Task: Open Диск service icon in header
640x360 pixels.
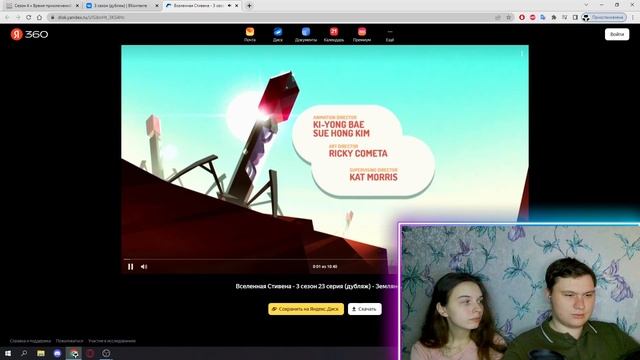Action: tap(278, 35)
